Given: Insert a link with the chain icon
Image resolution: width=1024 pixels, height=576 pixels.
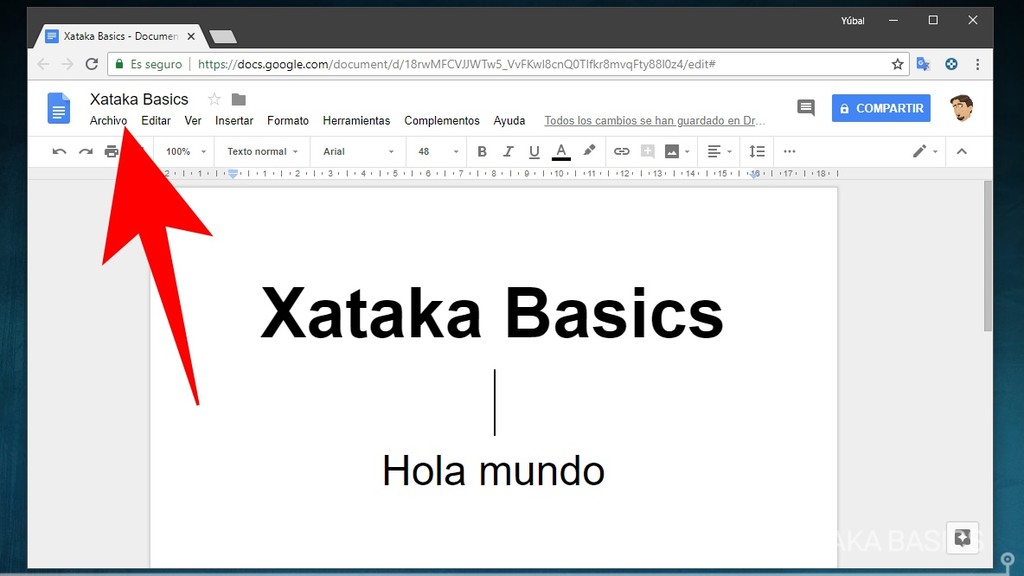Looking at the screenshot, I should point(621,152).
